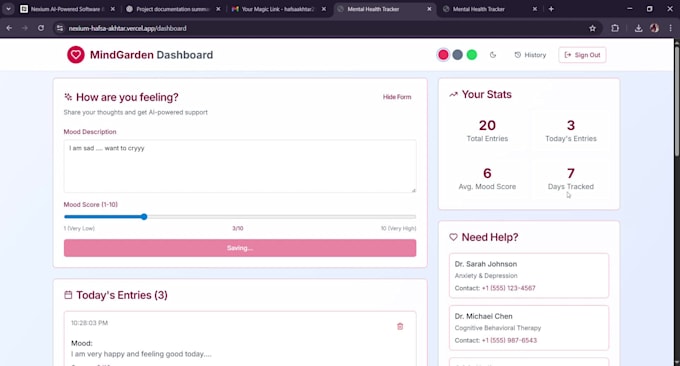Reload the dashboard page
Screen dimensions: 680x366
point(41,28)
